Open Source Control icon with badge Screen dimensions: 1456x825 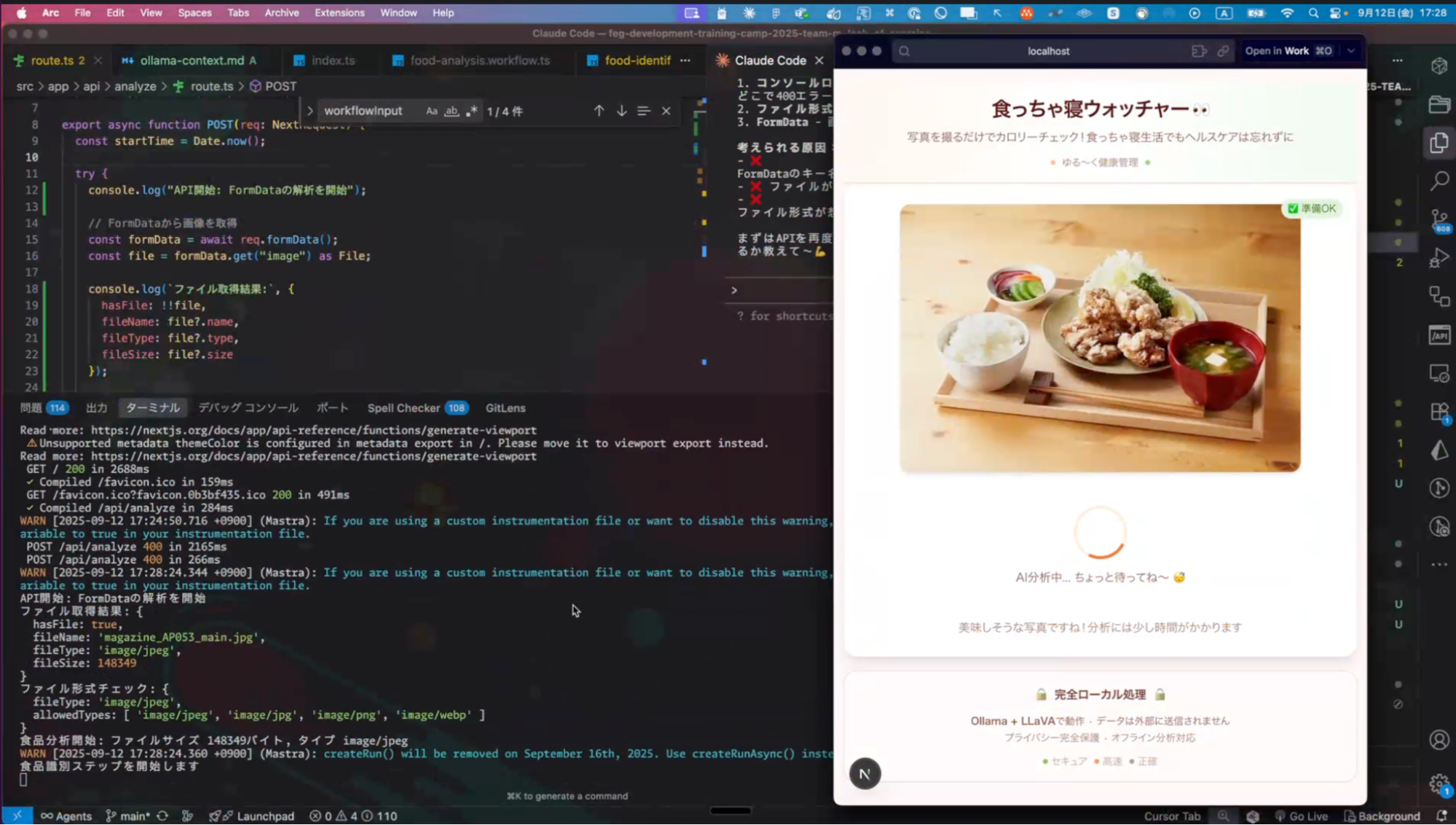1439,220
